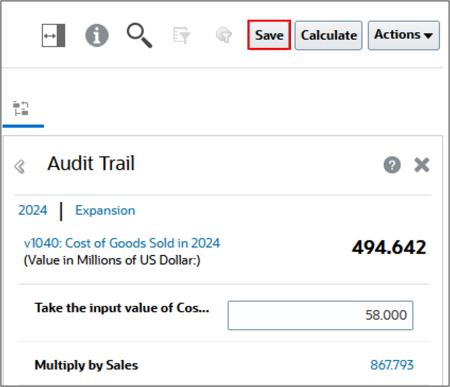
Task: Close the Audit Trail panel
Action: coord(422,165)
